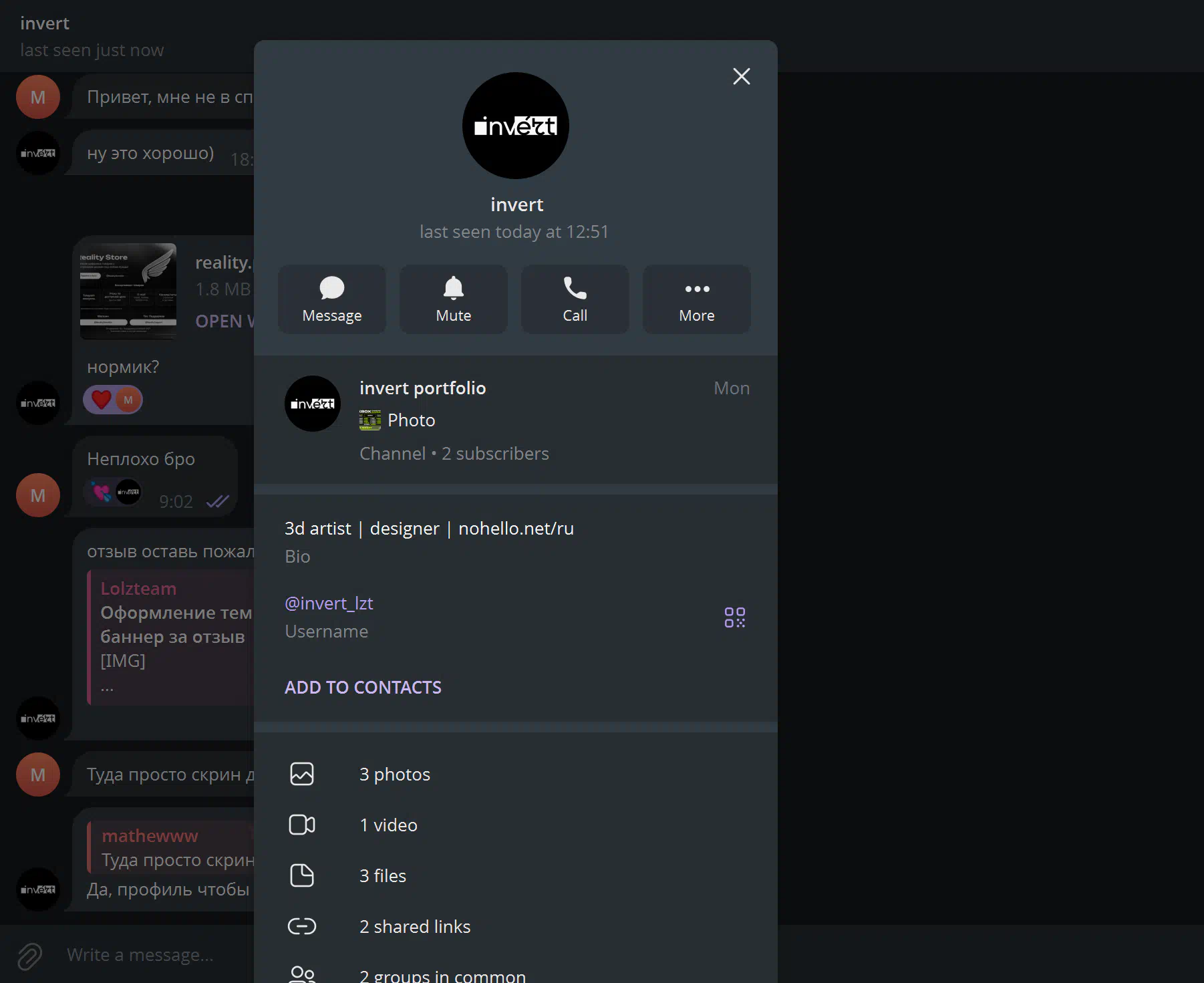The image size is (1204, 983).
Task: Click the @invert_lzt username
Action: coord(329,603)
